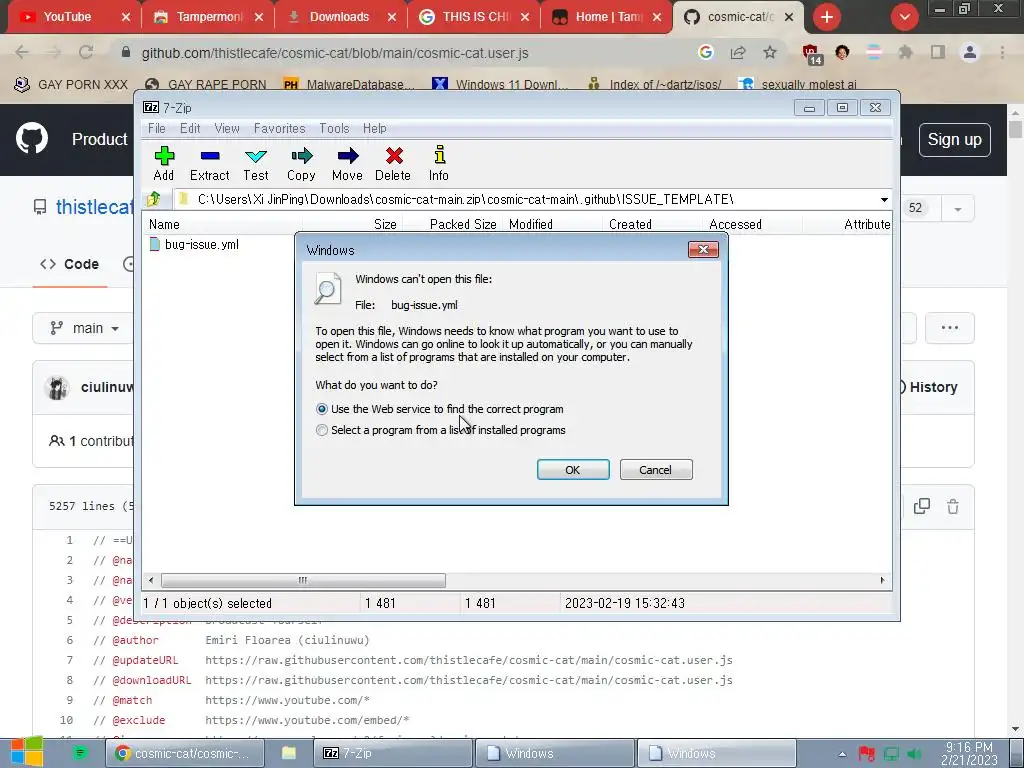Open the File menu in 7-Zip
Image resolution: width=1024 pixels, height=768 pixels.
click(157, 128)
